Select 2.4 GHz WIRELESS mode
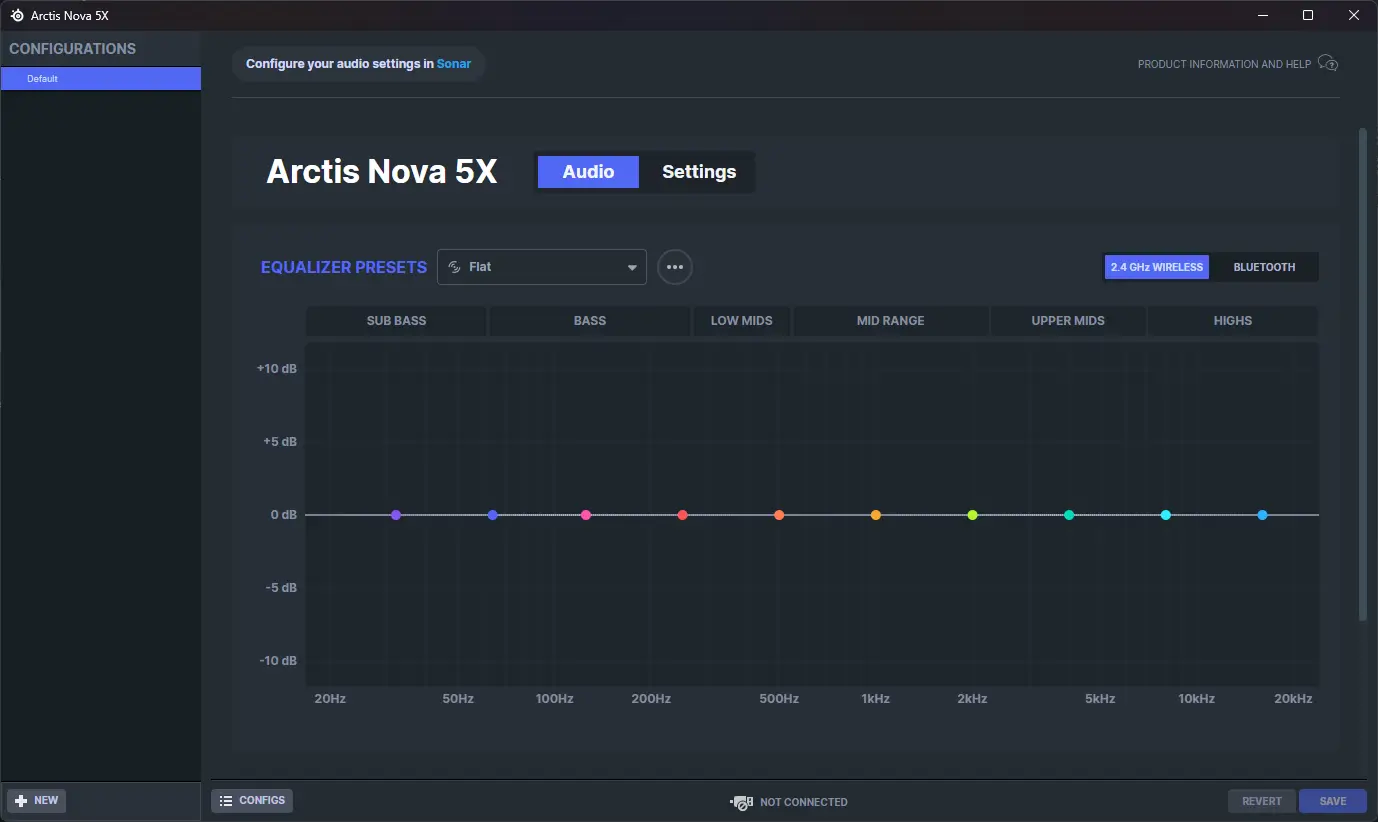This screenshot has width=1378, height=822. 1156,267
